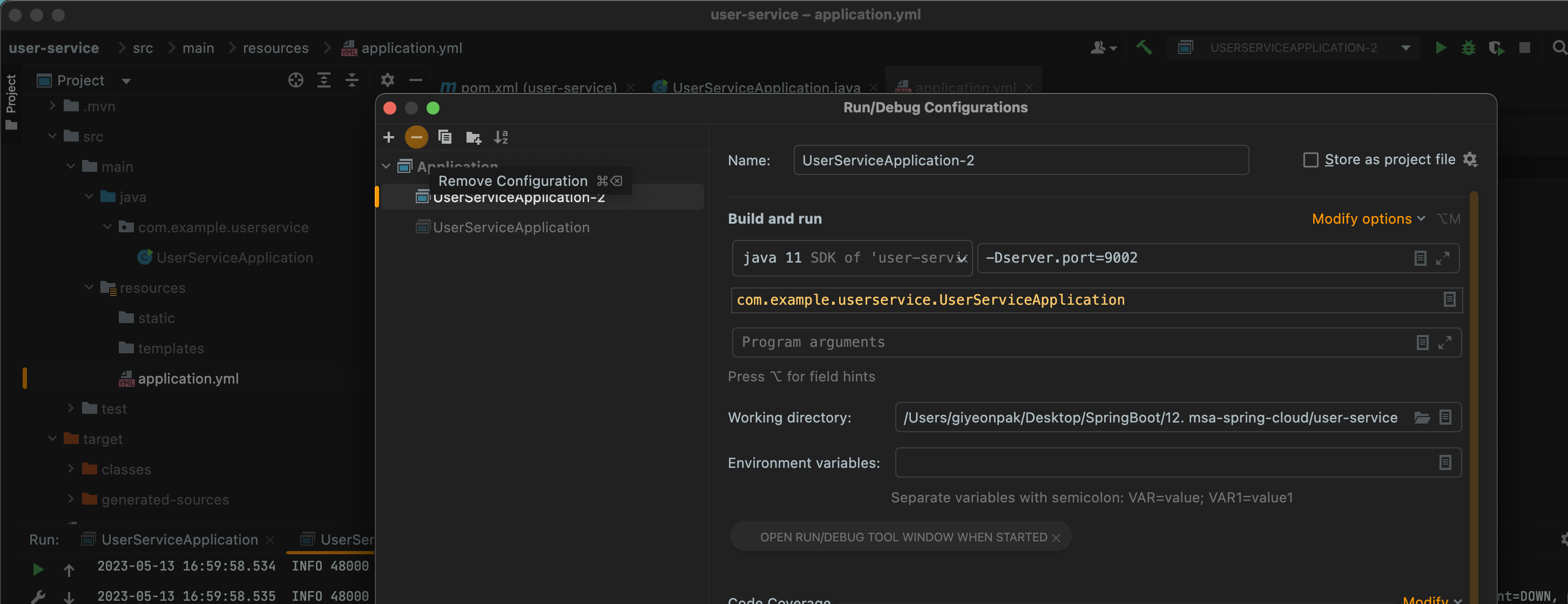The height and width of the screenshot is (604, 1568).
Task: Stop the running process in toolbar
Action: pyautogui.click(x=1525, y=48)
